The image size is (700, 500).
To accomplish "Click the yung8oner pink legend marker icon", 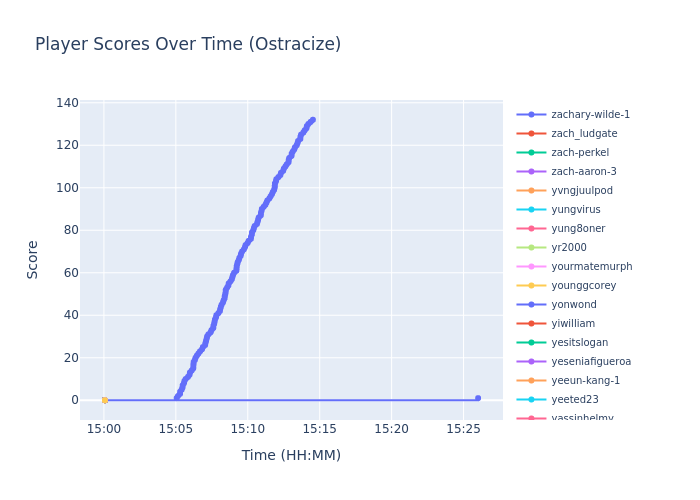I will [x=531, y=229].
